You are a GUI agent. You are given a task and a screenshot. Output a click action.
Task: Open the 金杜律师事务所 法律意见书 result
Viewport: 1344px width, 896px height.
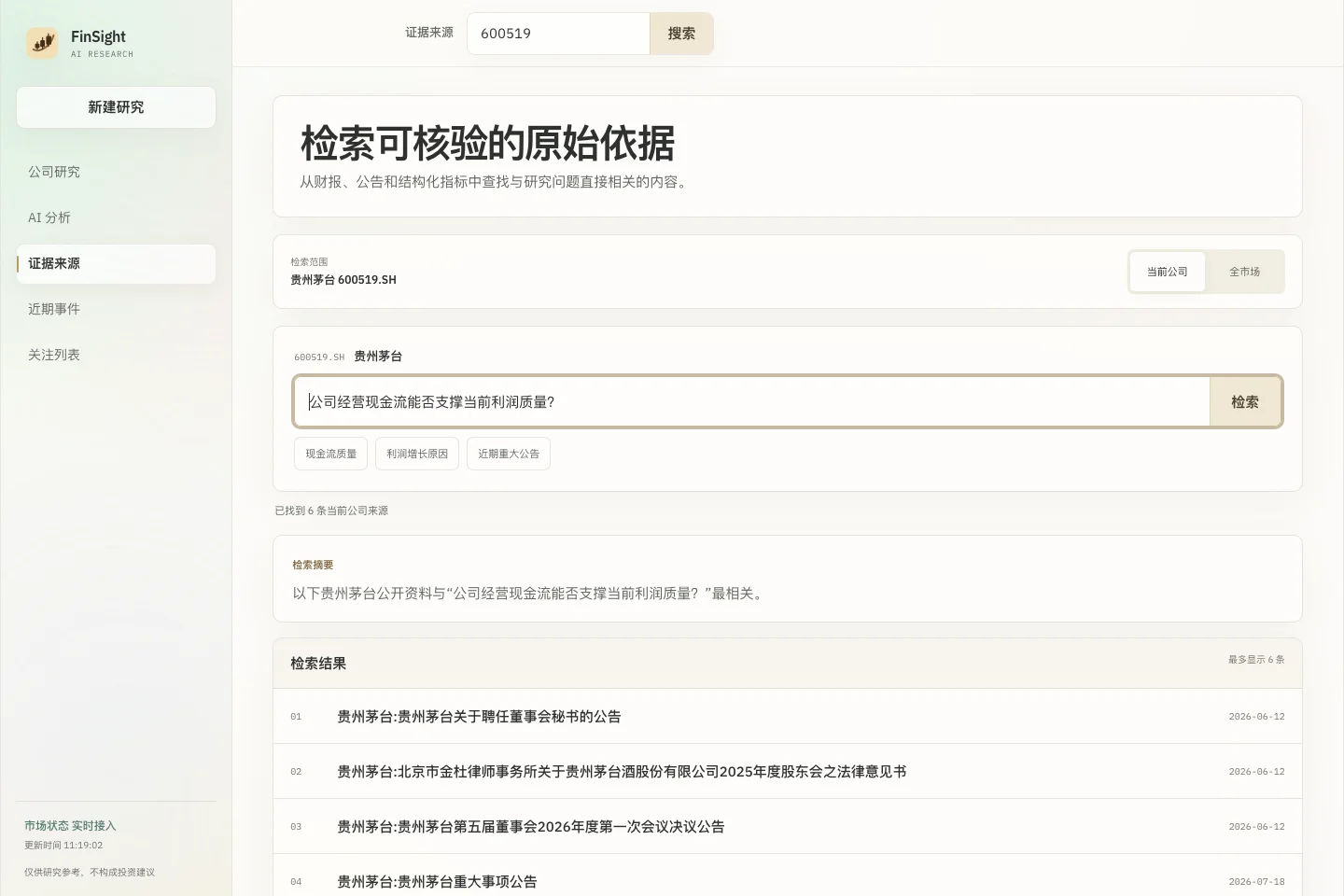tap(788, 771)
